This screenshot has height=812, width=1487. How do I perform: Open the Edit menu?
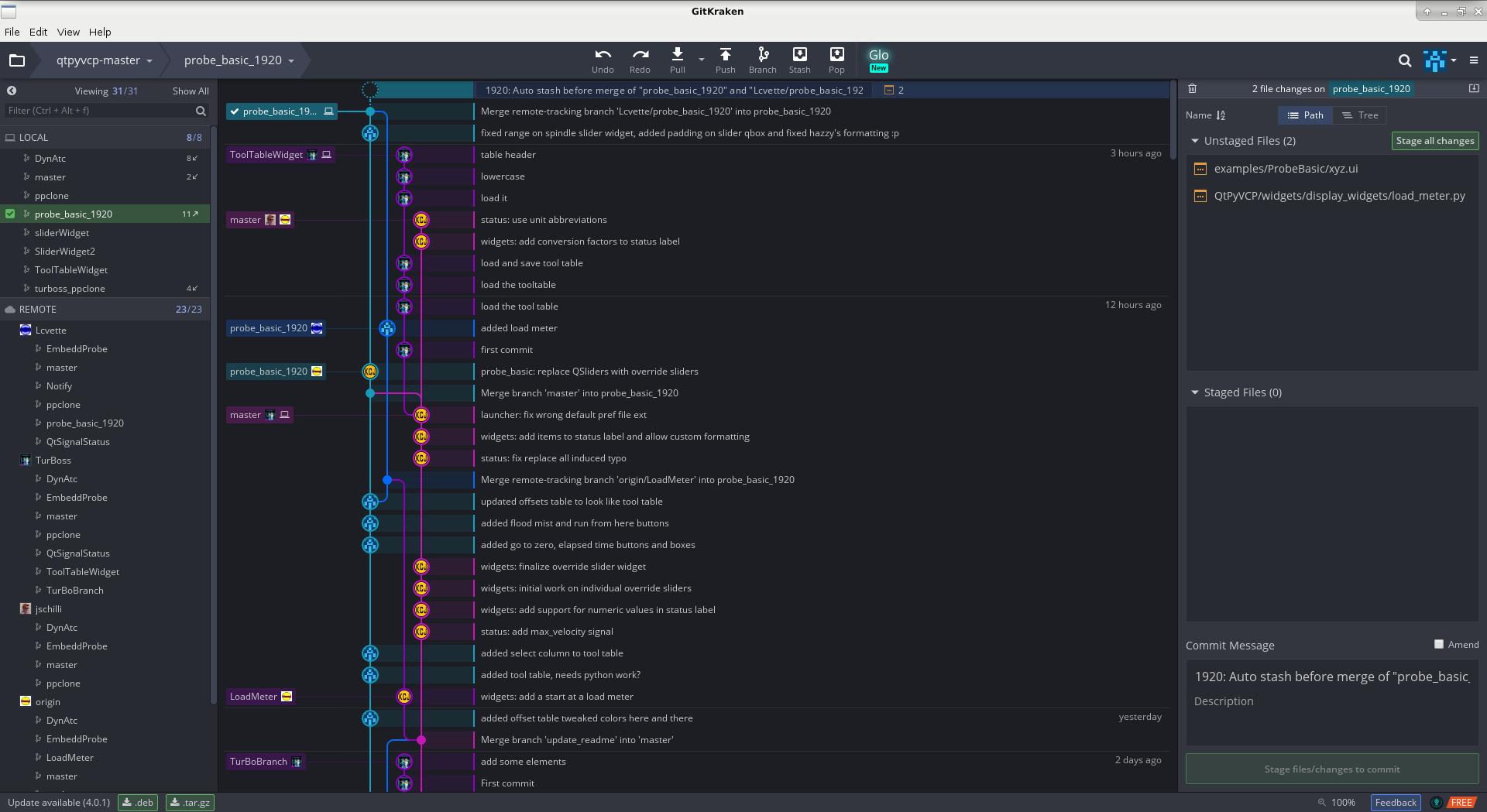[39, 32]
